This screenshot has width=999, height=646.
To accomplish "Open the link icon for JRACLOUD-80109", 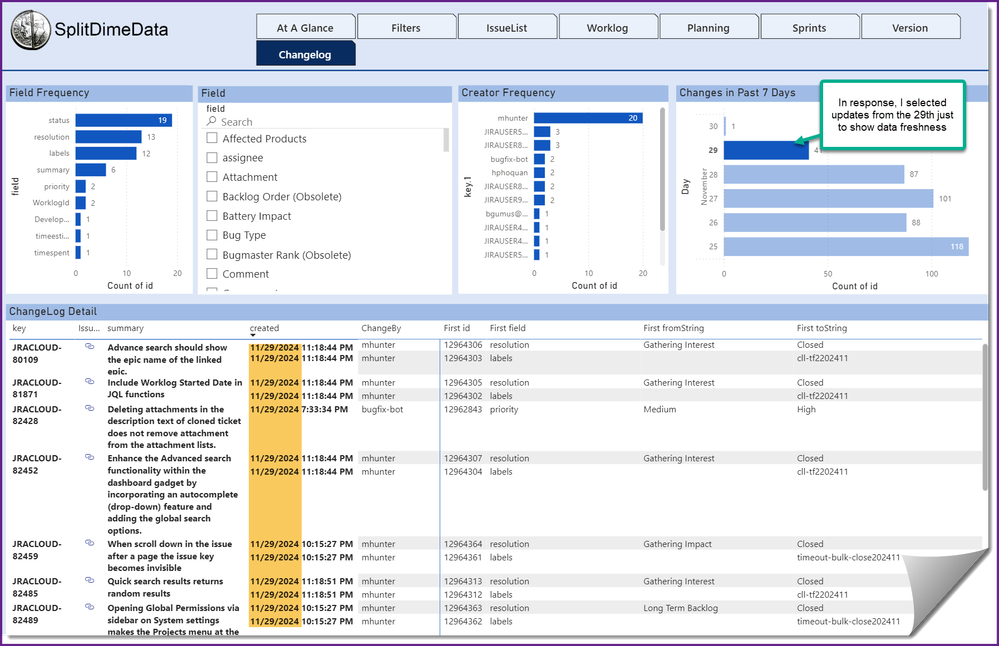I will coord(89,346).
